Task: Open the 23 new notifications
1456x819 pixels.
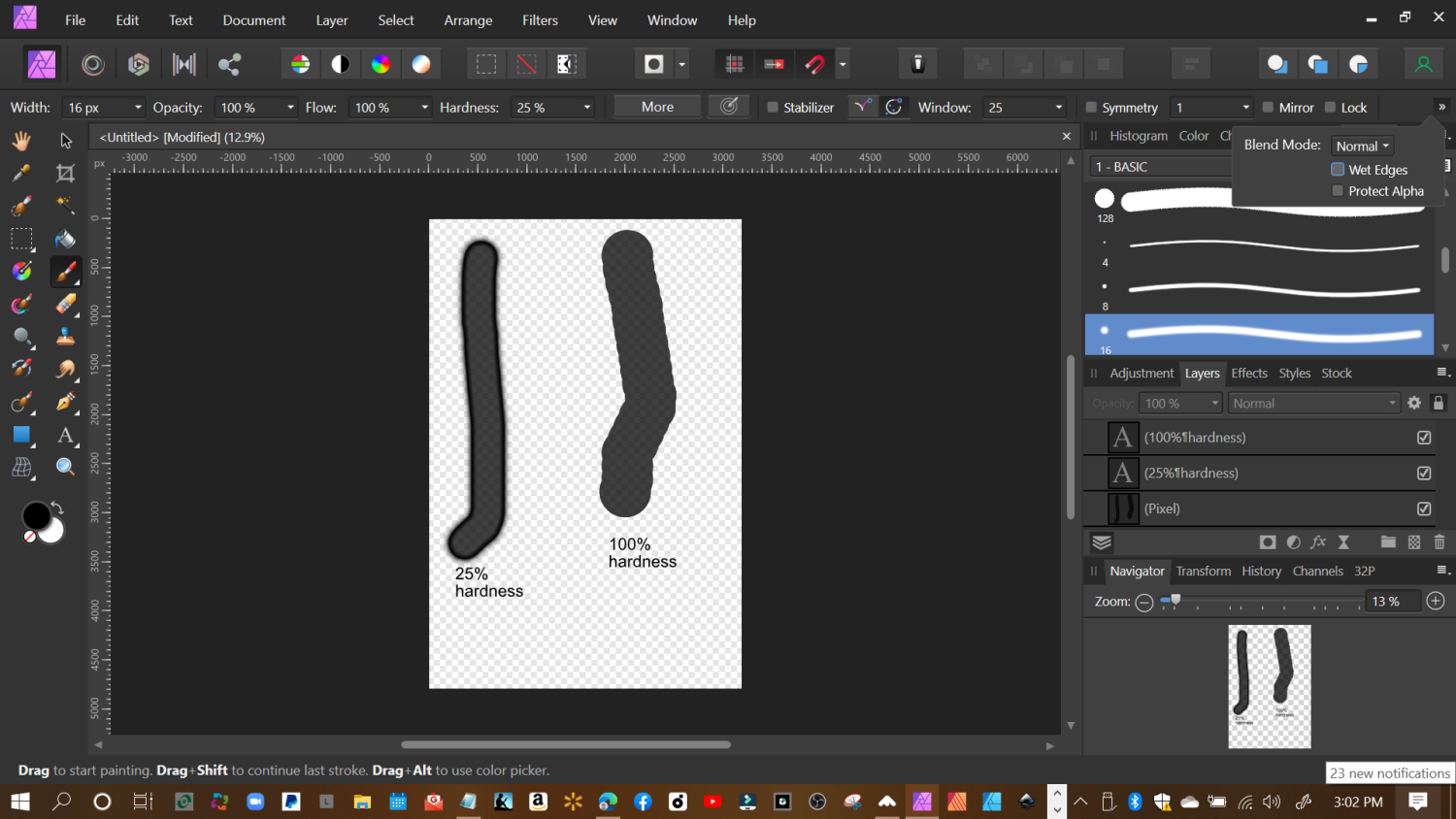Action: [1390, 772]
